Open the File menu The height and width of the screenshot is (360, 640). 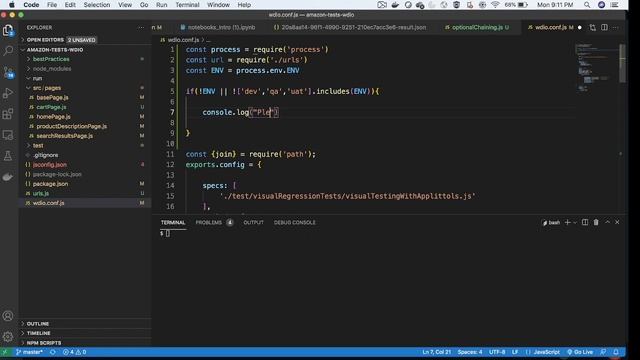click(x=52, y=5)
